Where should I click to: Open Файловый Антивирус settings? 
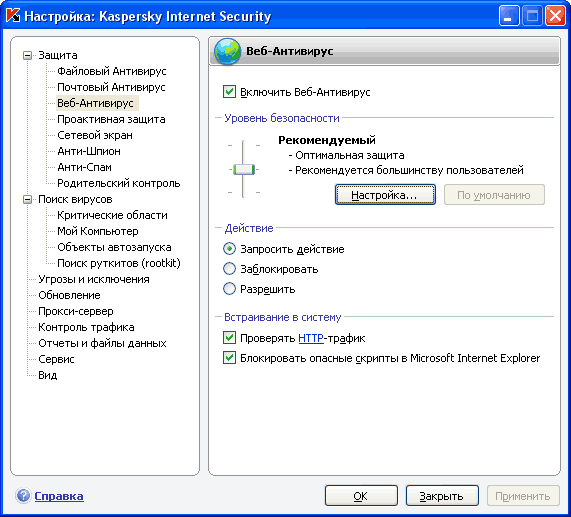coord(111,71)
